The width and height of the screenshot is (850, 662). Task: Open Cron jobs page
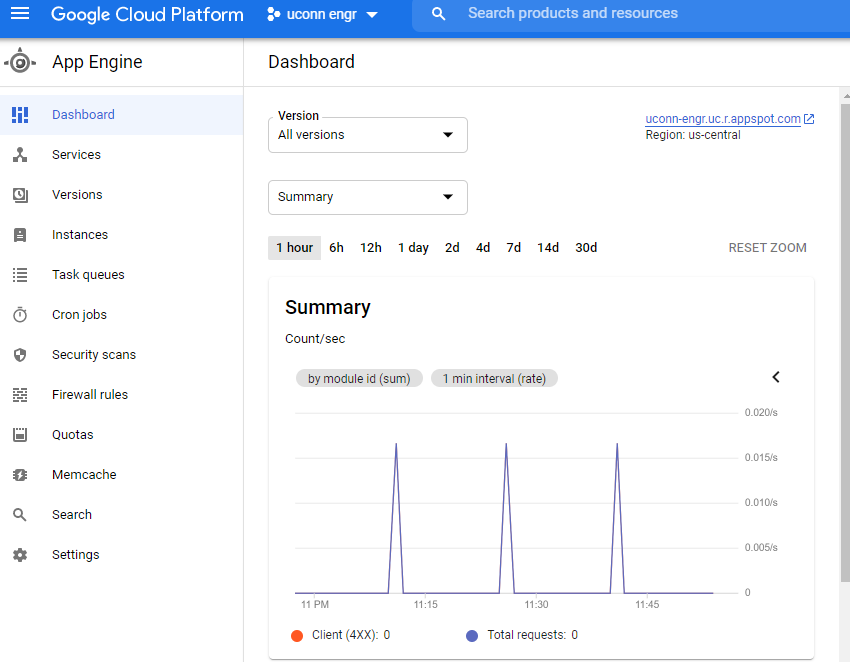coord(121,315)
